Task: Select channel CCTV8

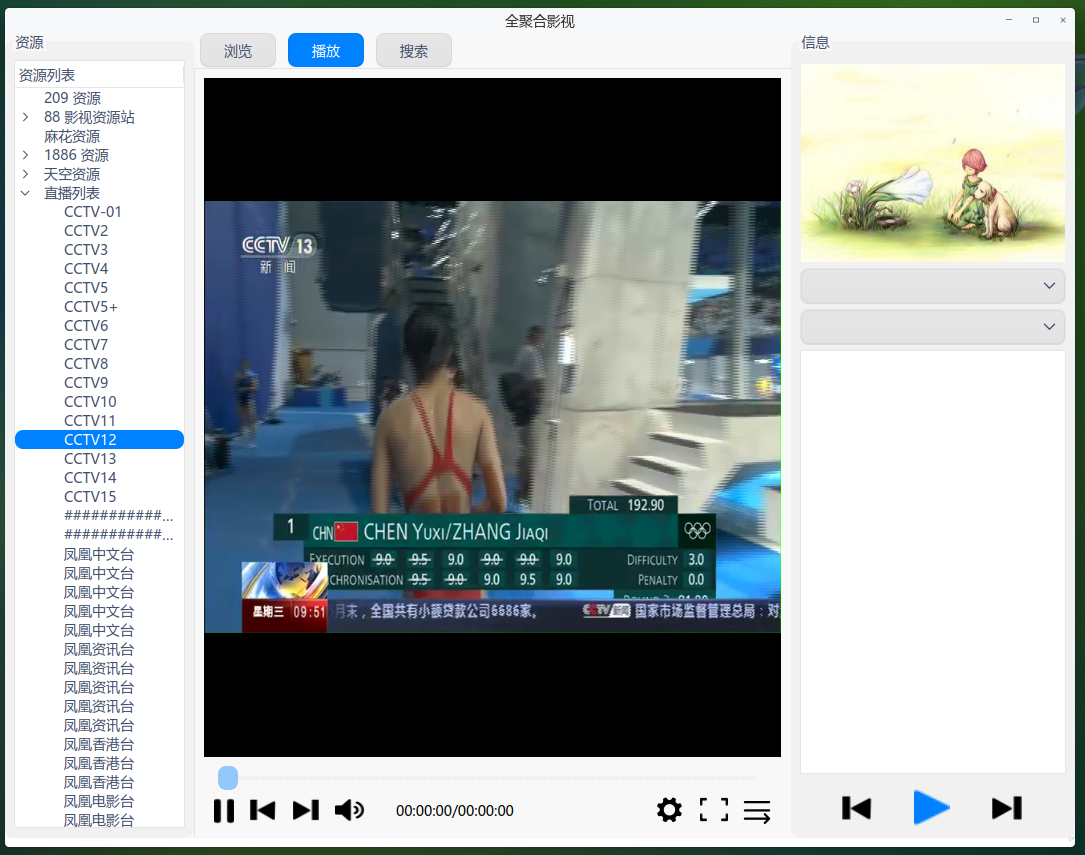Action: pyautogui.click(x=86, y=364)
